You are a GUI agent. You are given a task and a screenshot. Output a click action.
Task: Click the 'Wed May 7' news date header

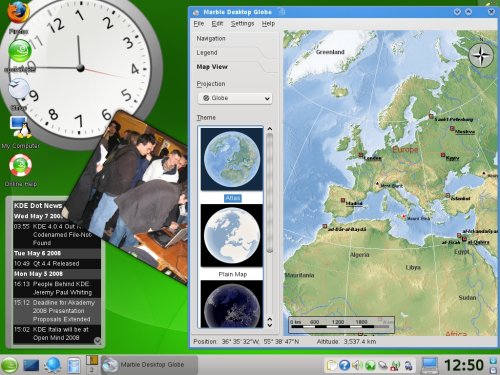[x=37, y=216]
